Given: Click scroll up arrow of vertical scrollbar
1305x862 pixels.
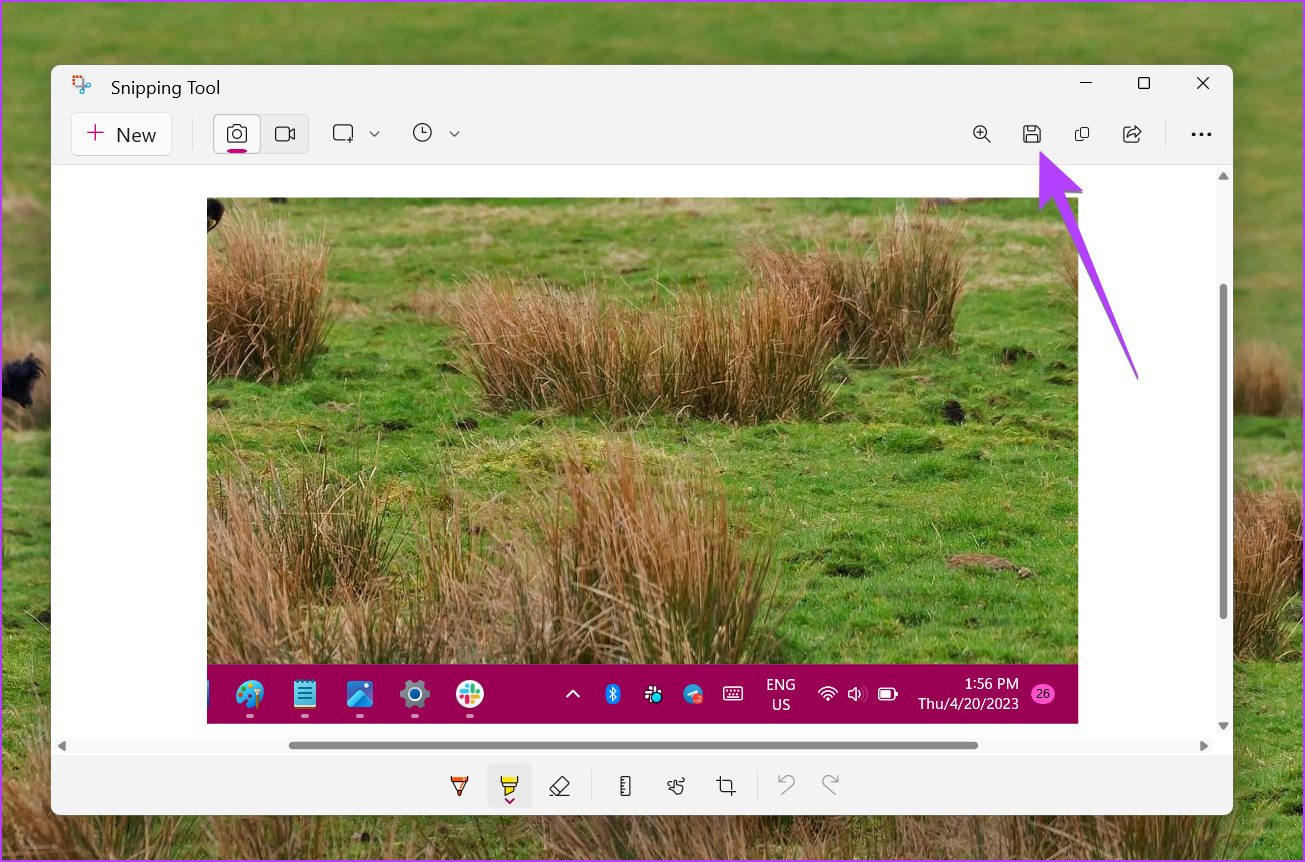Looking at the screenshot, I should click(1223, 177).
